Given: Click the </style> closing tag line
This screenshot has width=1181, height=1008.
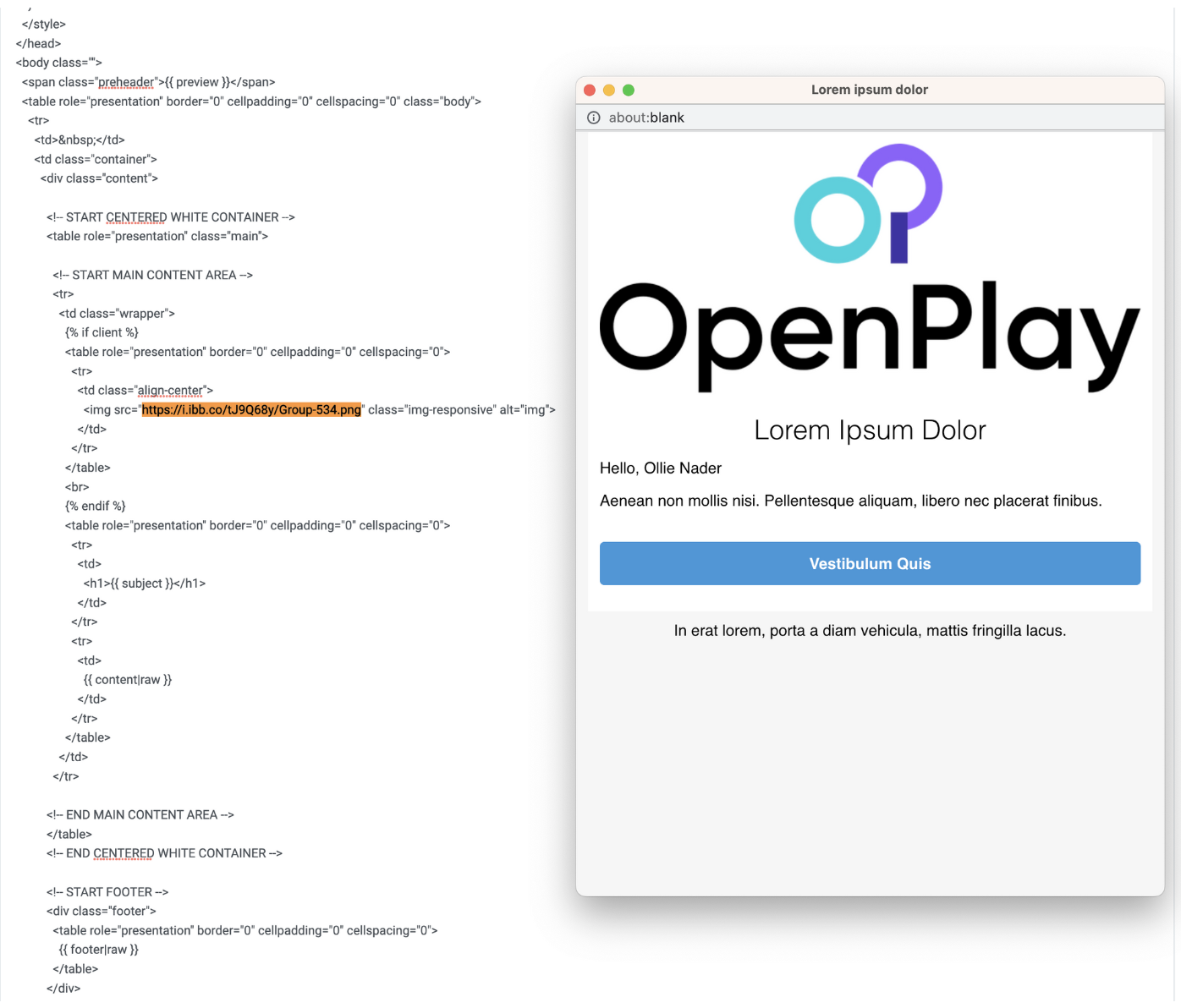Looking at the screenshot, I should 44,24.
